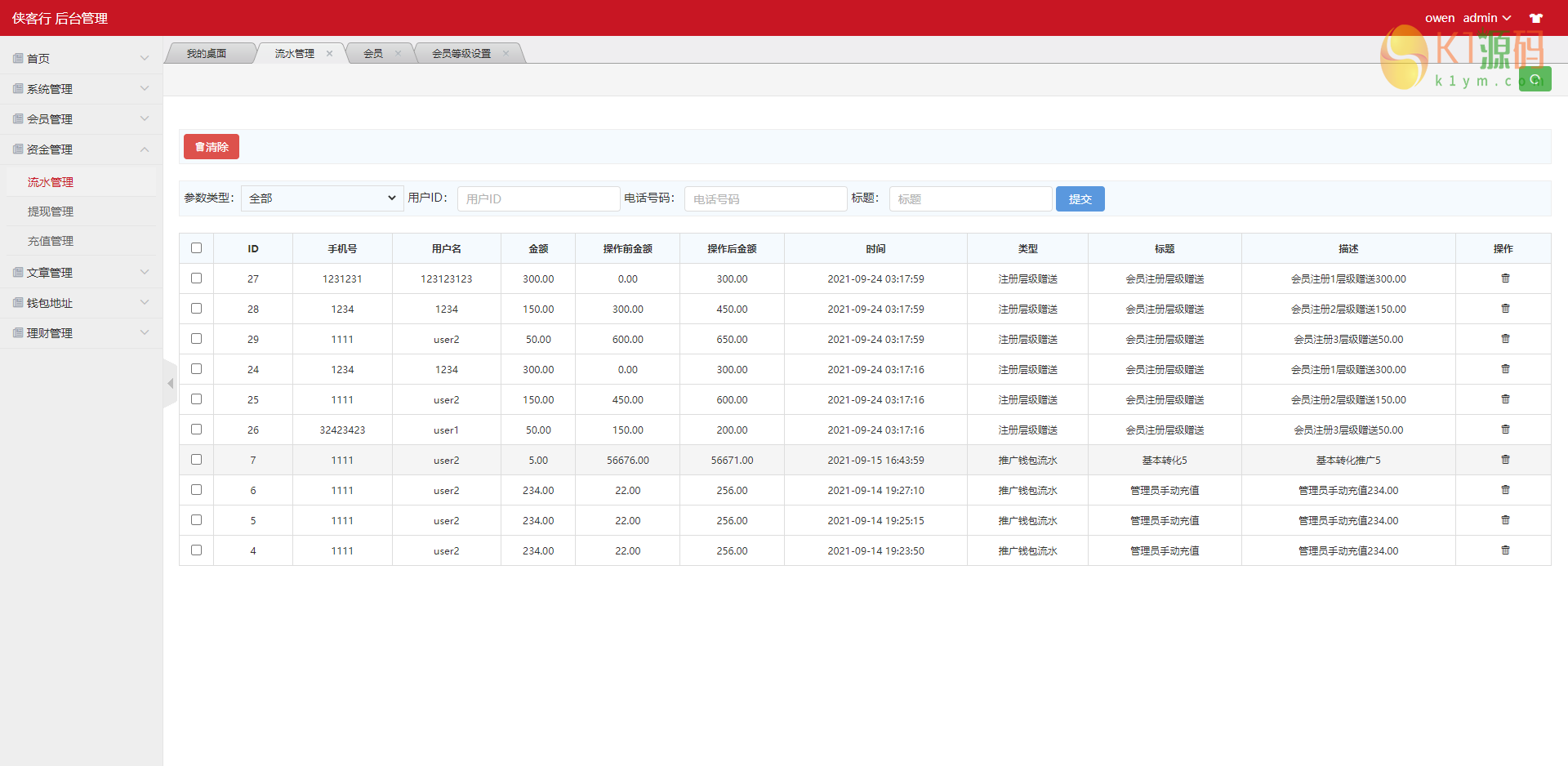The image size is (1568, 766).
Task: Delete the row with ID 7
Action: pos(1505,460)
